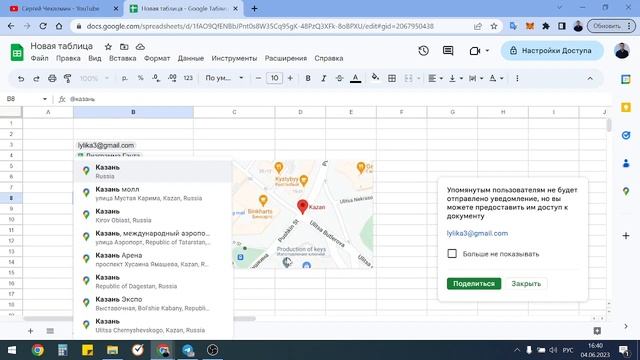
Task: Open Tasks in the side panel
Action: 626,135
